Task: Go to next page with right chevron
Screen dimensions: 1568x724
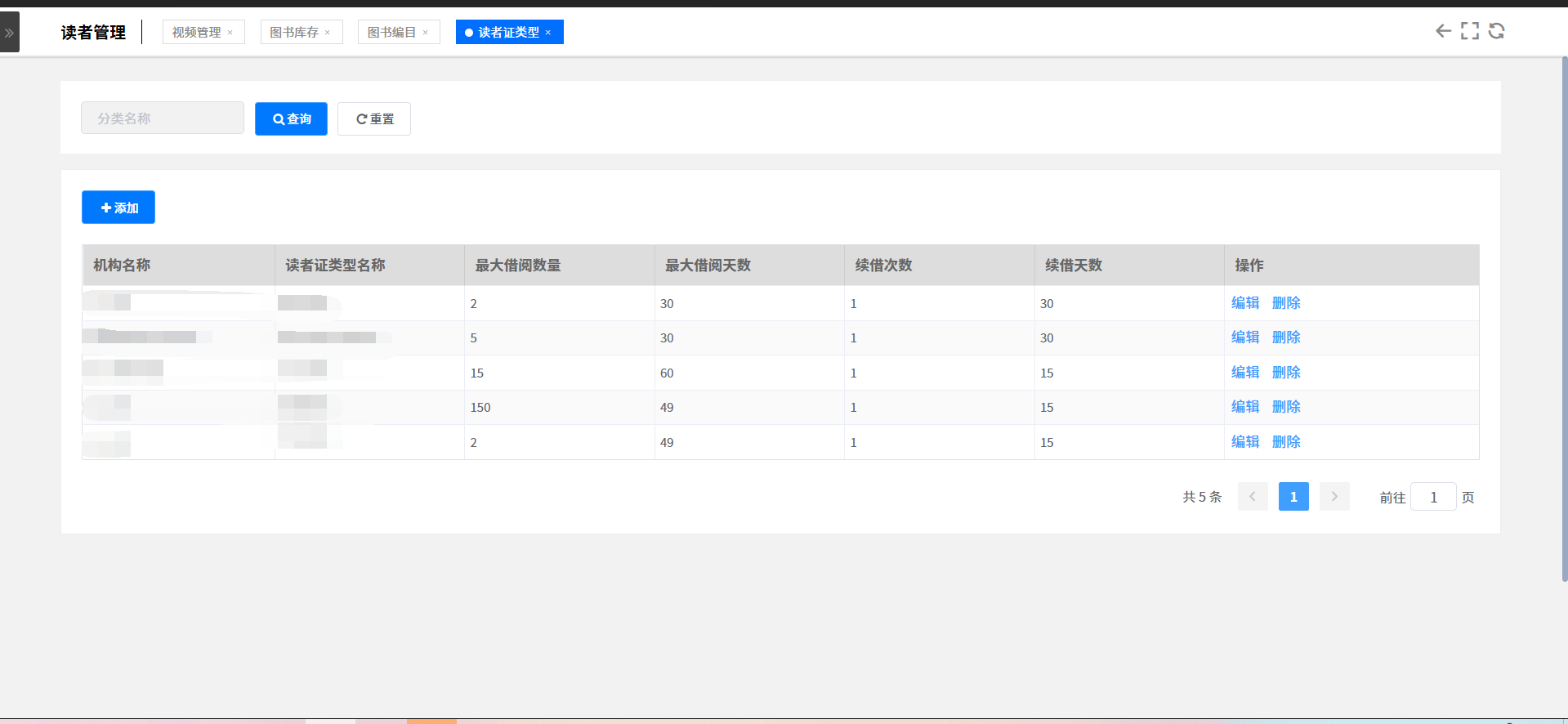Action: click(x=1333, y=497)
